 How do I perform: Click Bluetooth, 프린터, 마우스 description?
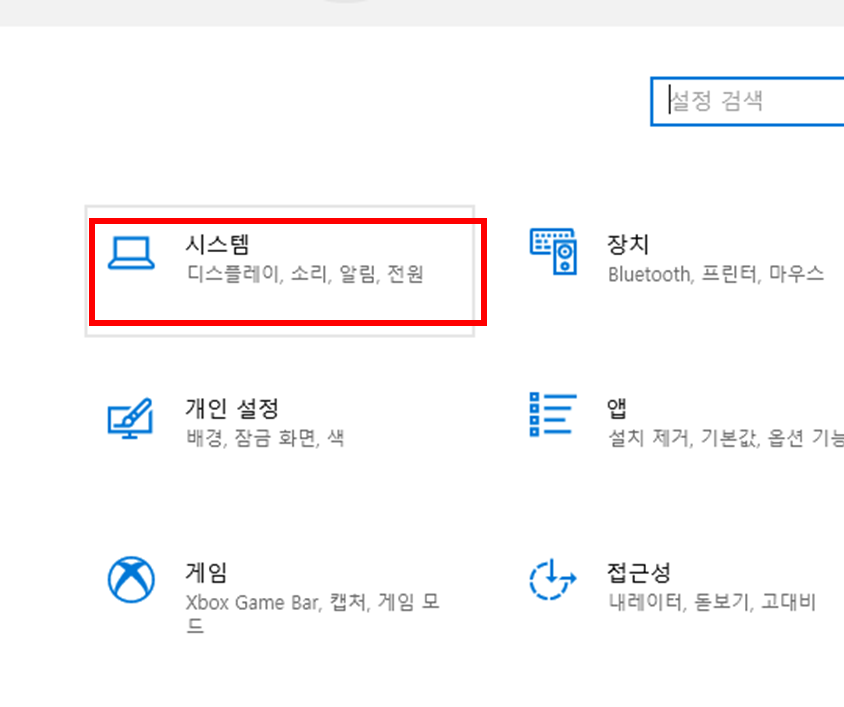pyautogui.click(x=716, y=274)
